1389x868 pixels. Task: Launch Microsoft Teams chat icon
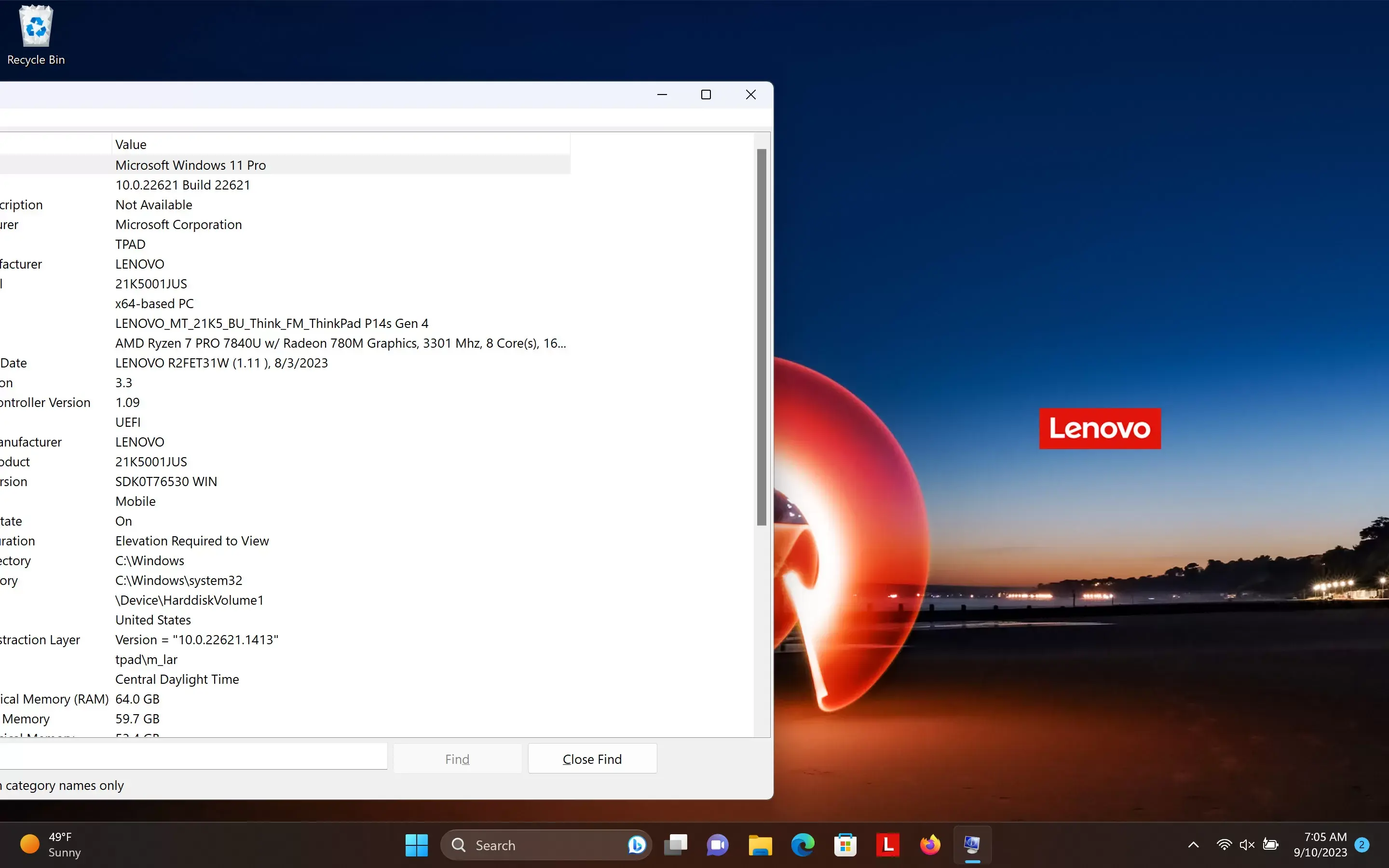click(718, 844)
